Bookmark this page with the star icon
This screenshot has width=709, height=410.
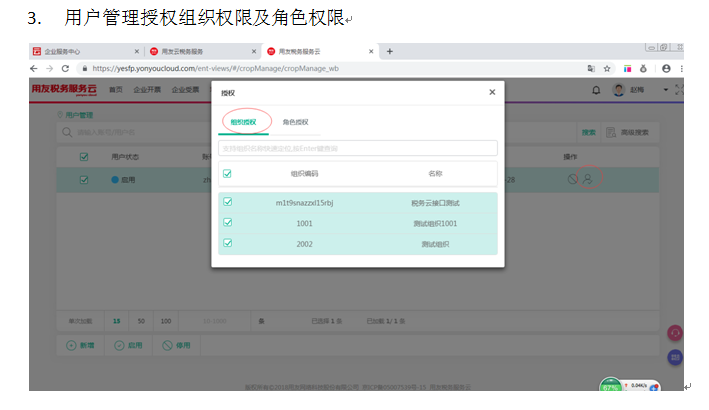coord(607,68)
